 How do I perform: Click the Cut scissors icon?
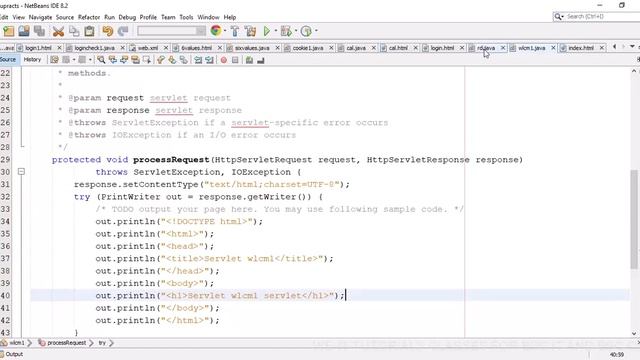pyautogui.click(x=58, y=31)
